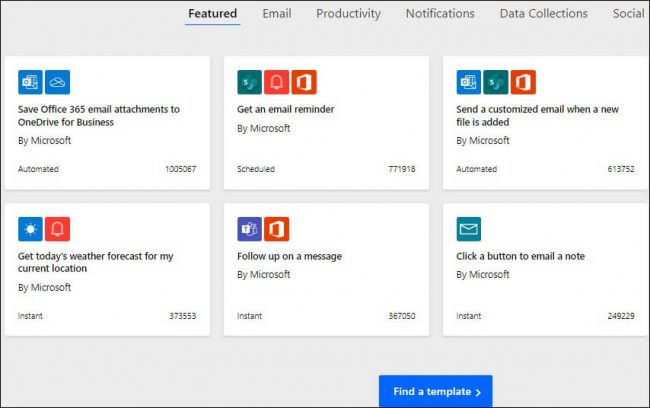Click the red bell notification icon on reminder card

pos(277,82)
